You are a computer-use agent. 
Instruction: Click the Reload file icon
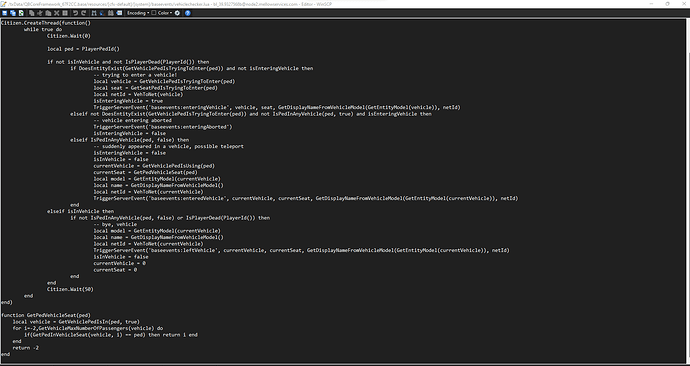click(x=21, y=13)
